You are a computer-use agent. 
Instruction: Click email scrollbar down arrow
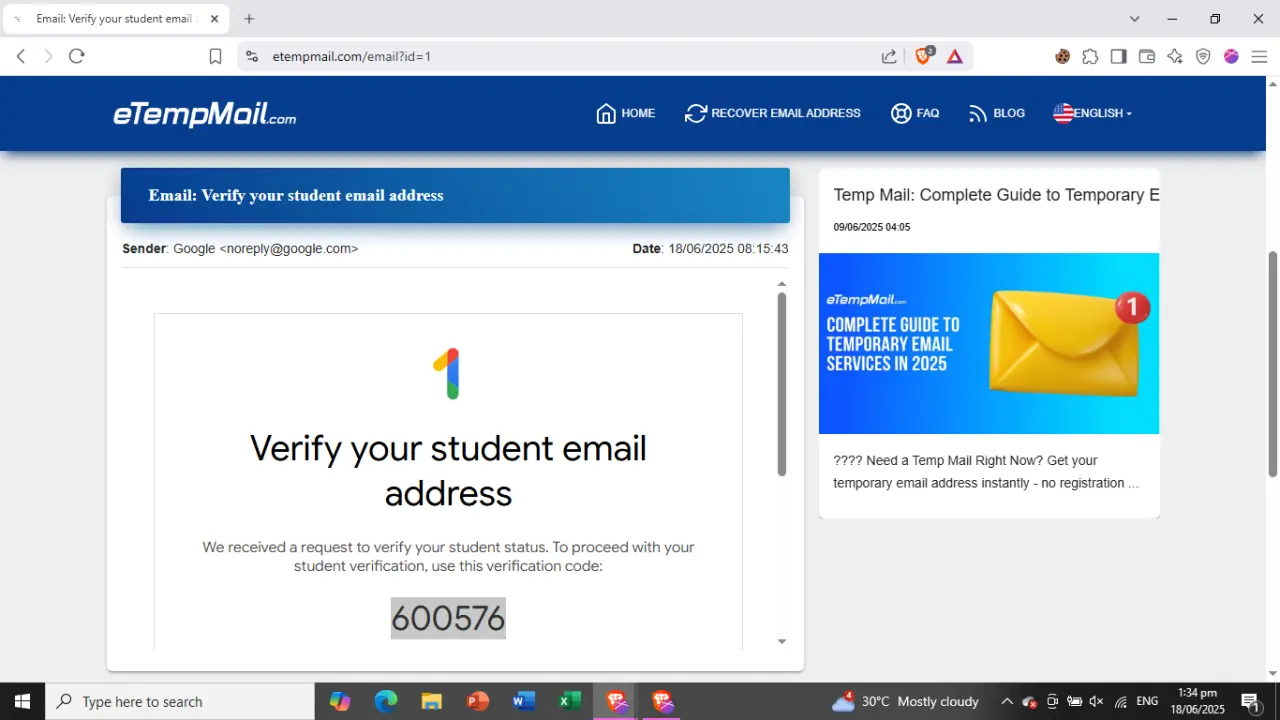[x=782, y=641]
